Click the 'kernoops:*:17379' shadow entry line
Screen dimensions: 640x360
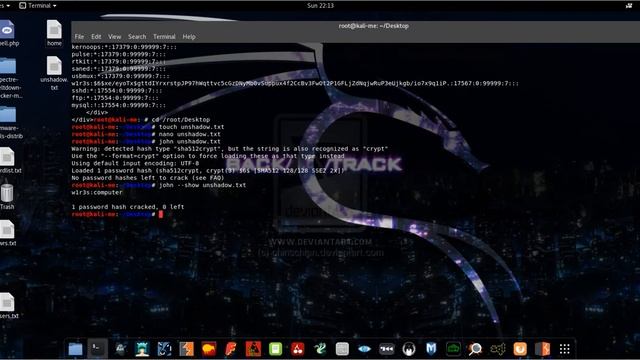click(x=124, y=47)
